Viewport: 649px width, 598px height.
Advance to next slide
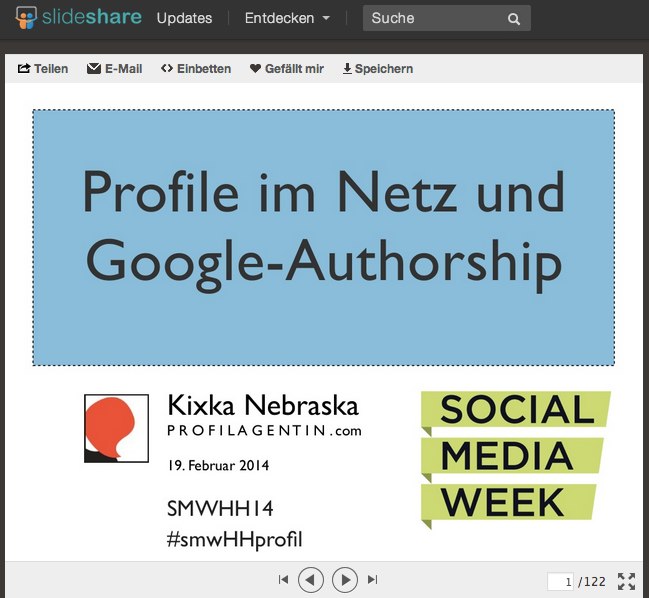point(345,580)
